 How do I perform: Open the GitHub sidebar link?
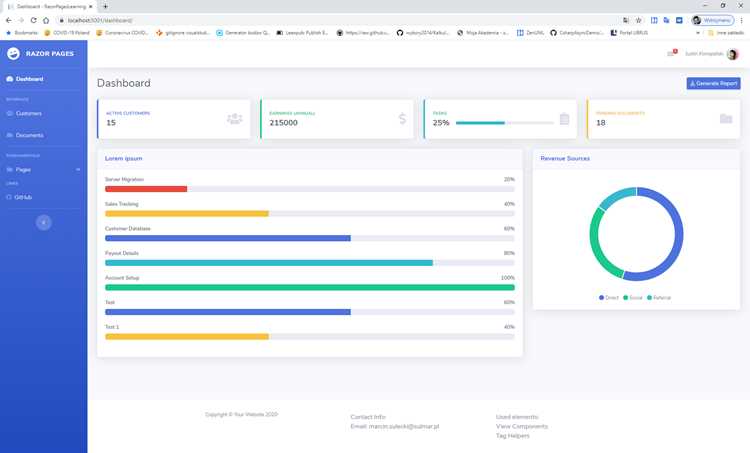click(19, 197)
